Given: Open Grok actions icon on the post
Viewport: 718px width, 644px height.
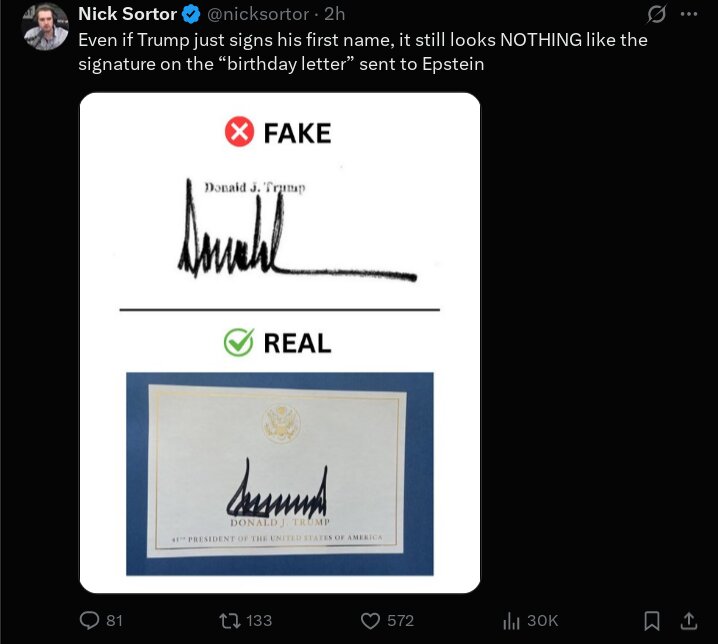Looking at the screenshot, I should (657, 15).
